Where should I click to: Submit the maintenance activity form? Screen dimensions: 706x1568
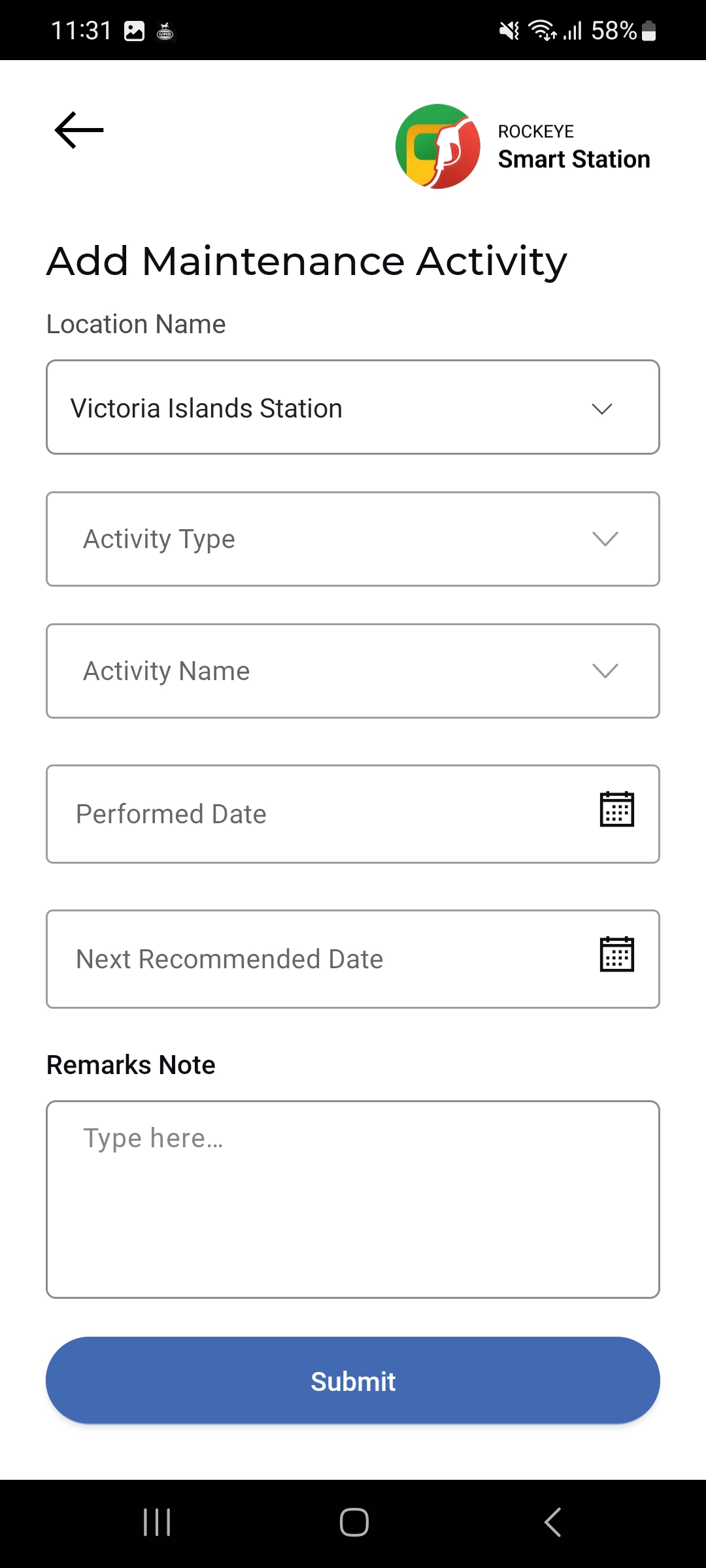[353, 1380]
